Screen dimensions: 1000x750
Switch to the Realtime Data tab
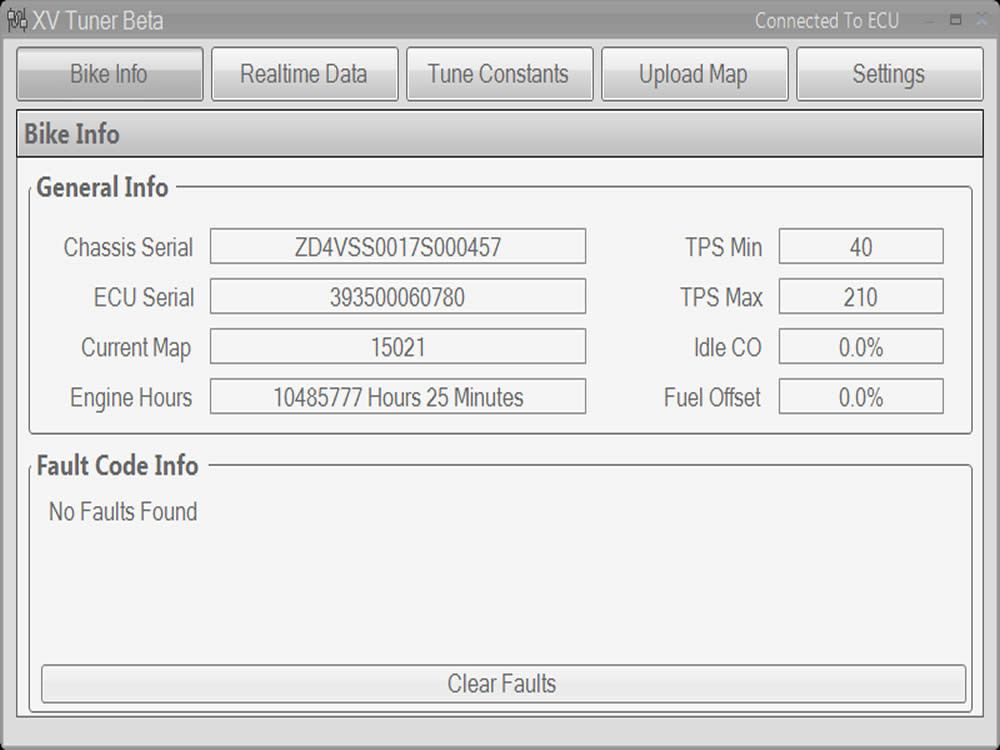304,72
